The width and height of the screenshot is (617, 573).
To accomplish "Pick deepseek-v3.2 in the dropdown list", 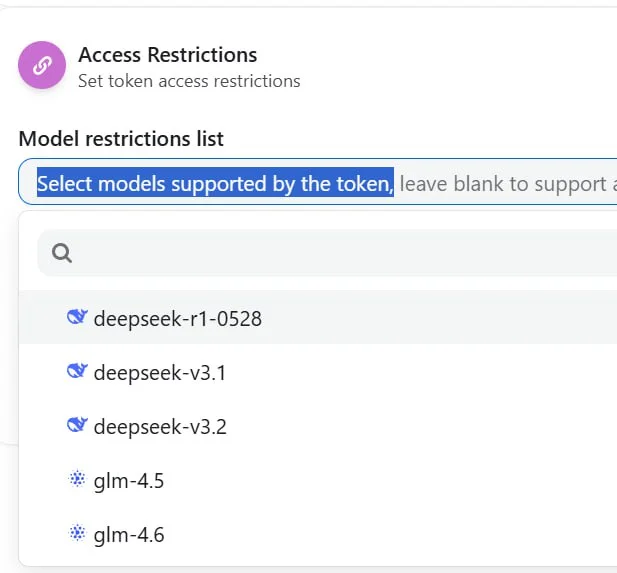I will (160, 427).
